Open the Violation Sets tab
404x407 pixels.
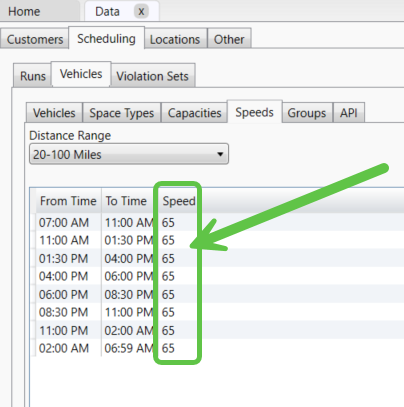152,76
